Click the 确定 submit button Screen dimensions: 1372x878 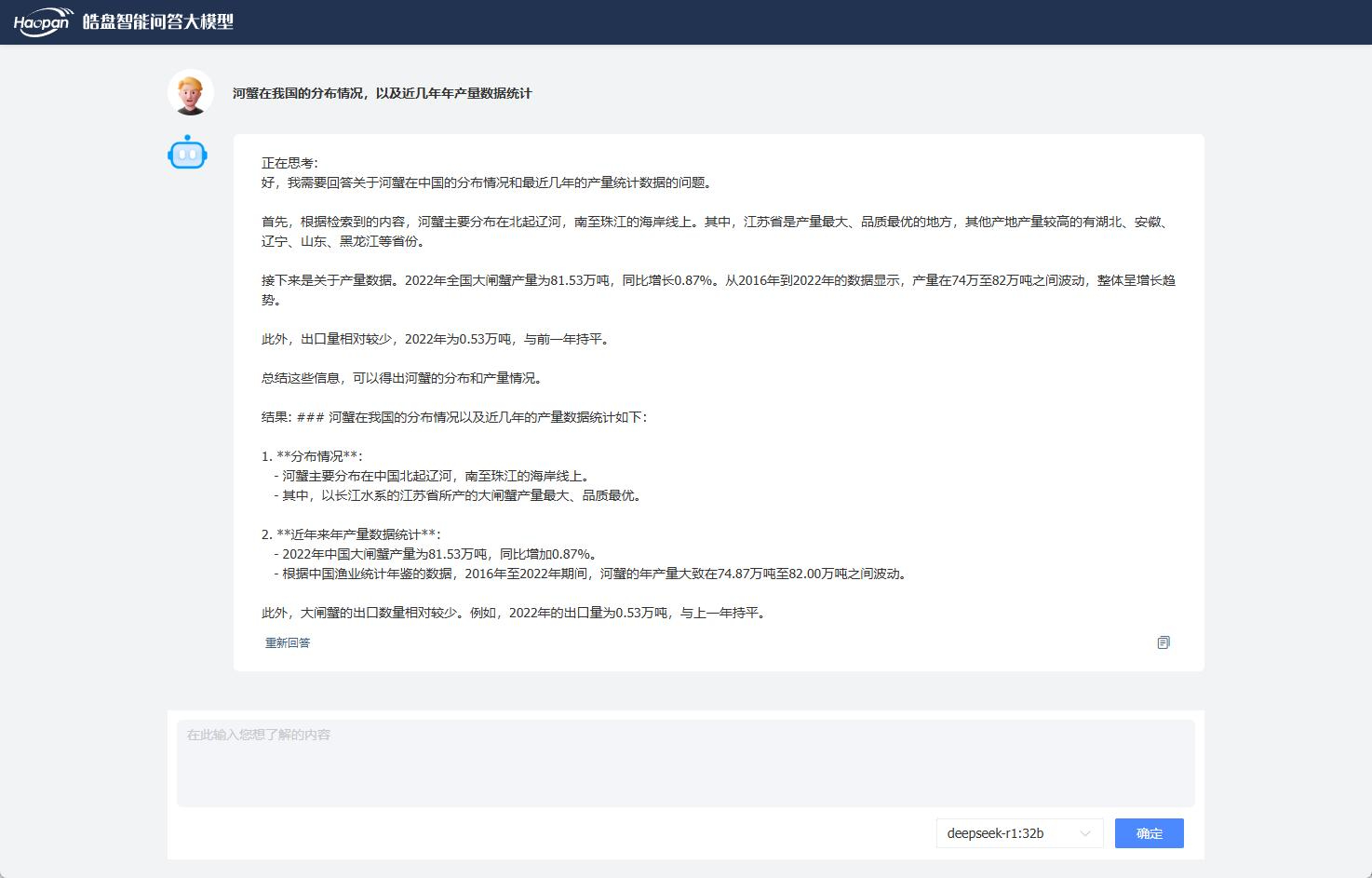pyautogui.click(x=1150, y=833)
